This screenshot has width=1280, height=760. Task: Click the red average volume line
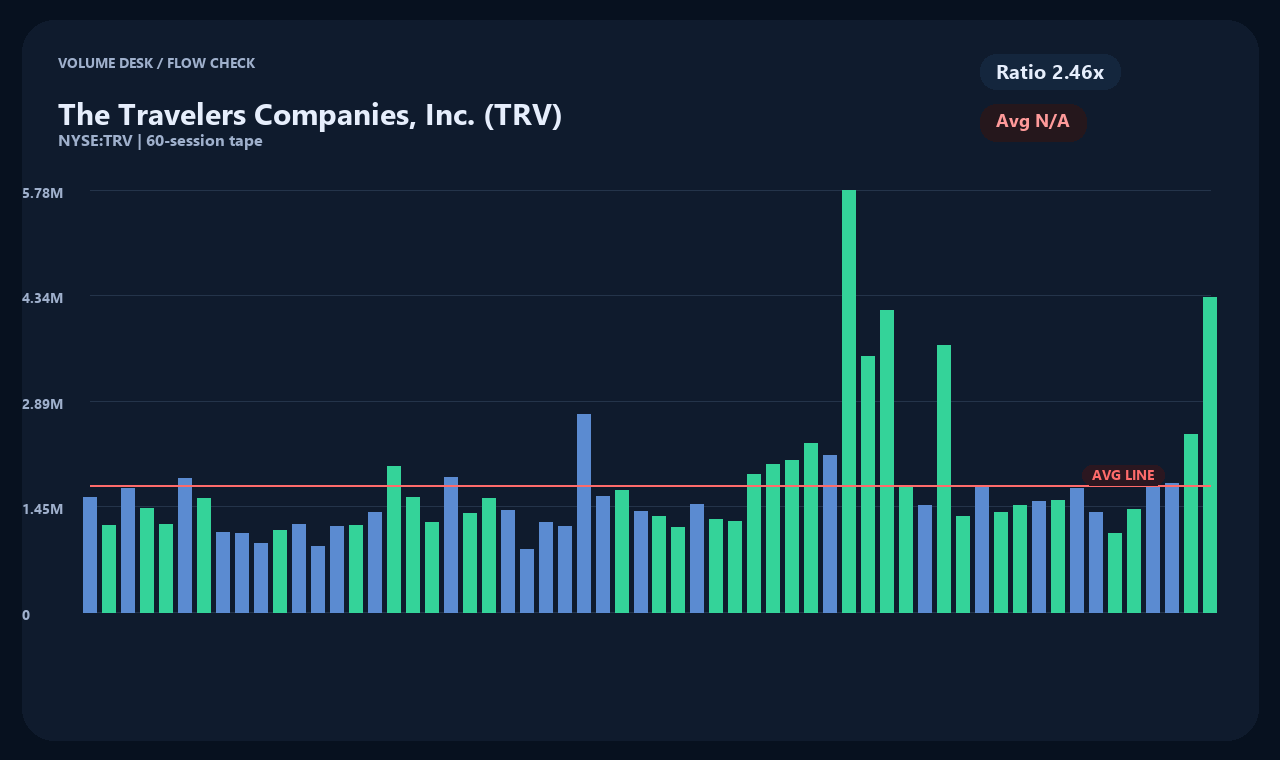tap(650, 486)
